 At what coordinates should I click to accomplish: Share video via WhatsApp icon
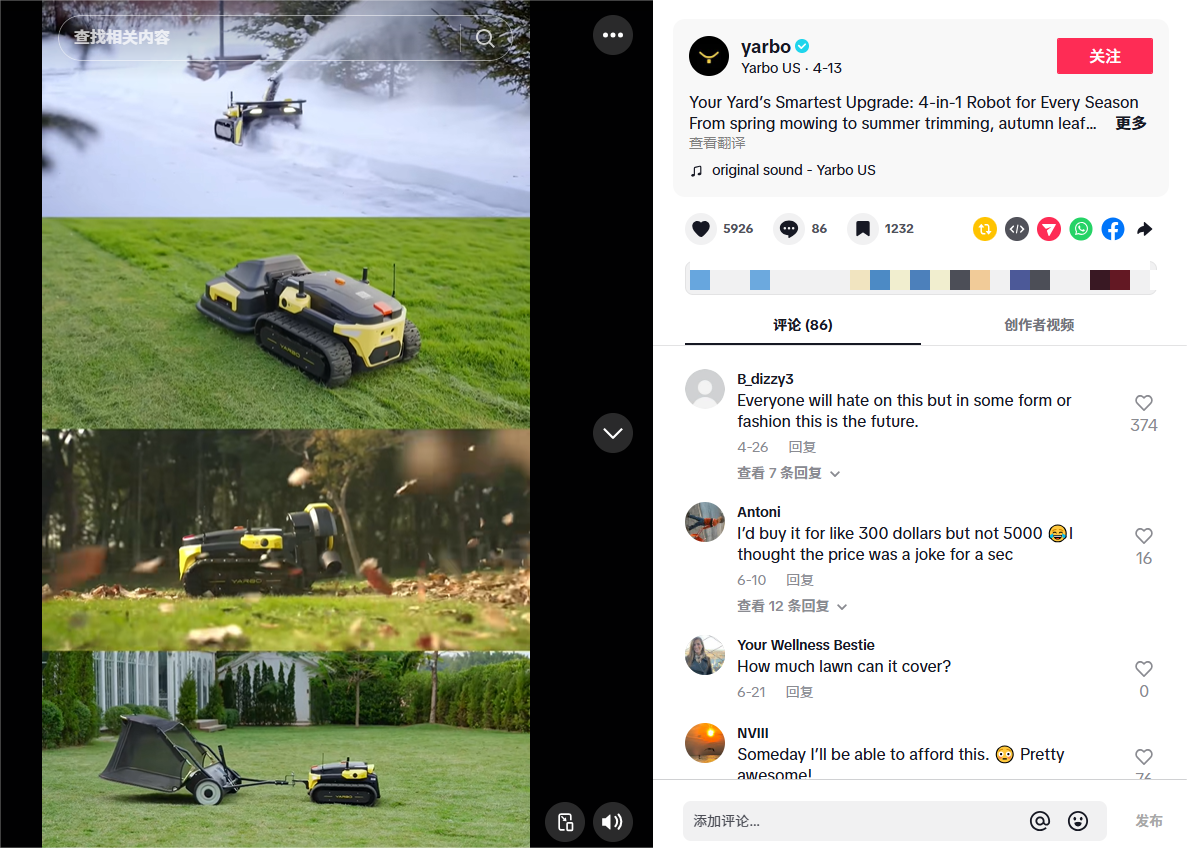pos(1081,229)
